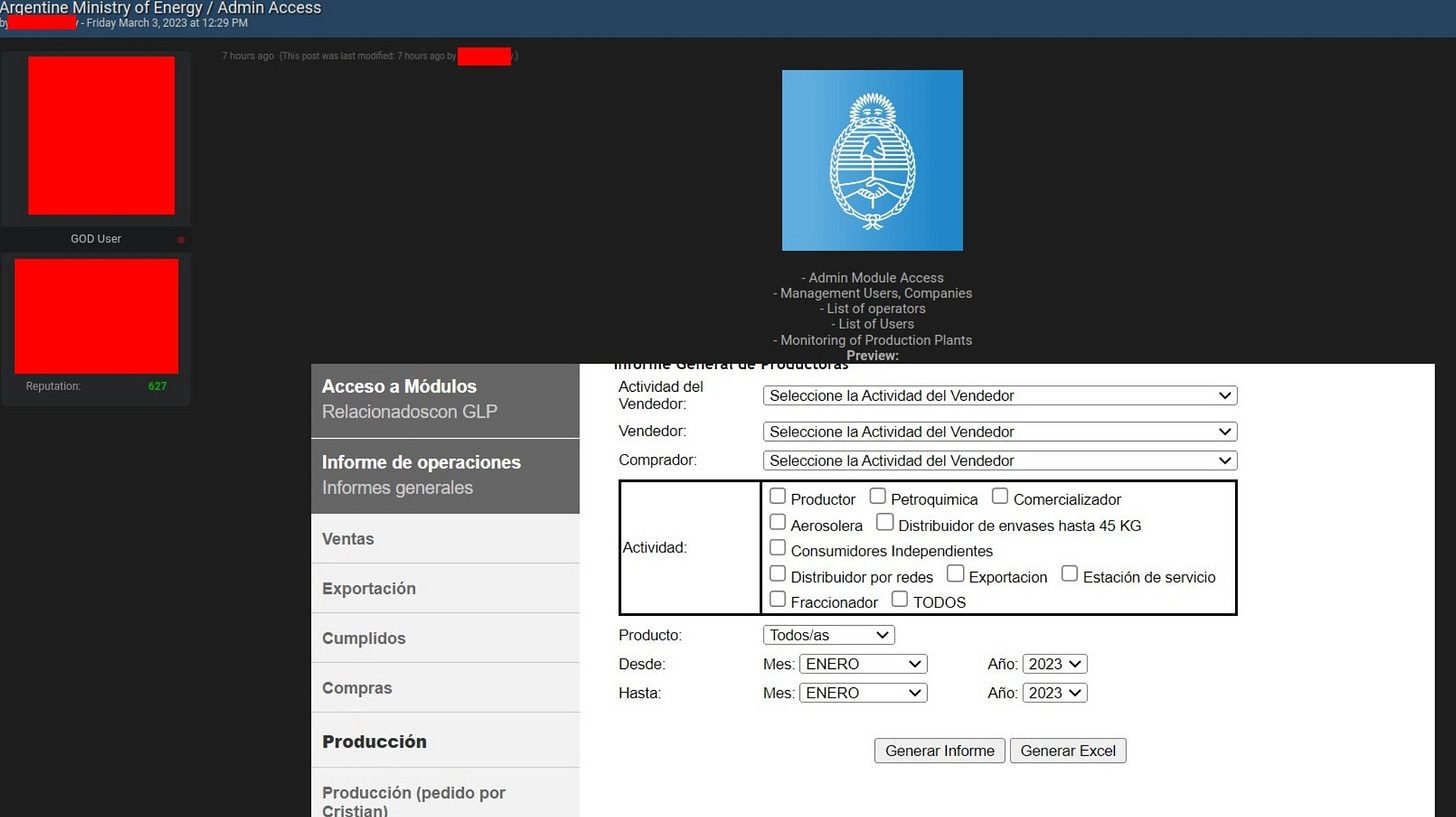Click the 'Producto:' field label
This screenshot has width=1456, height=817.
coord(650,635)
